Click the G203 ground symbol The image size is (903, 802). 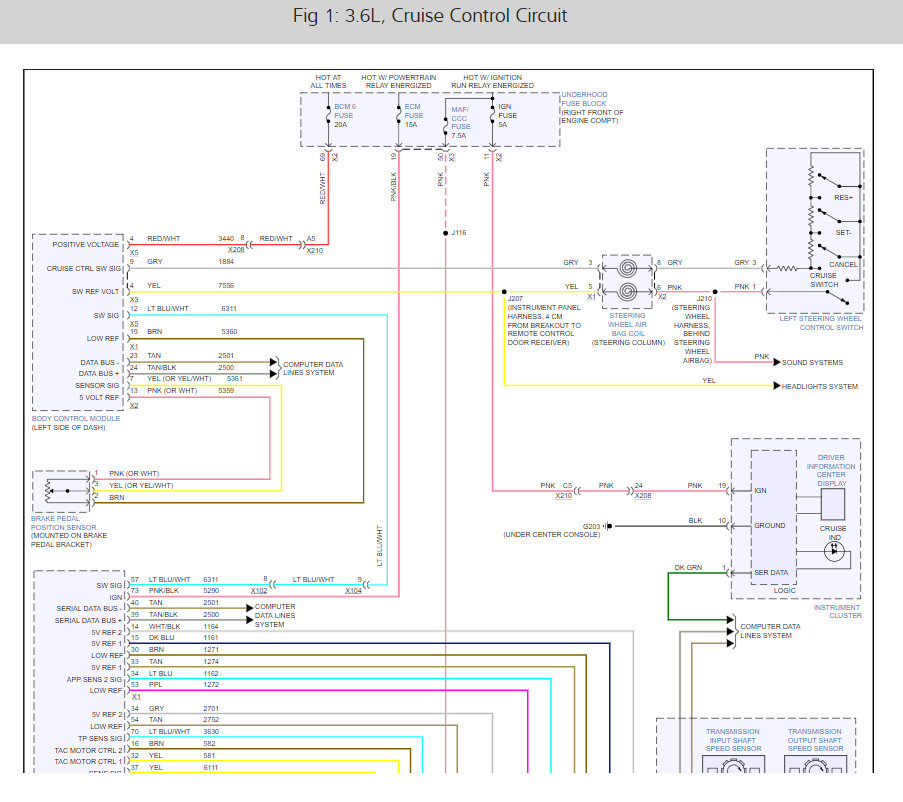[606, 526]
